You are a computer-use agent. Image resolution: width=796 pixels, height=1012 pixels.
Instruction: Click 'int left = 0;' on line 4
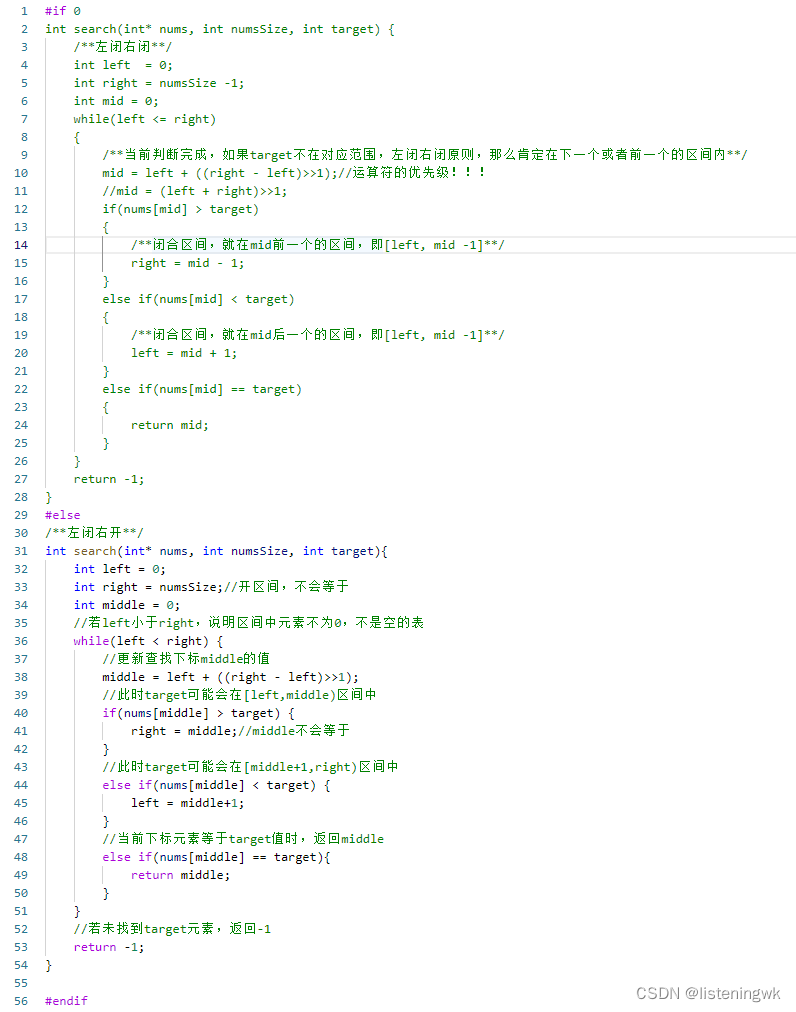click(x=123, y=65)
